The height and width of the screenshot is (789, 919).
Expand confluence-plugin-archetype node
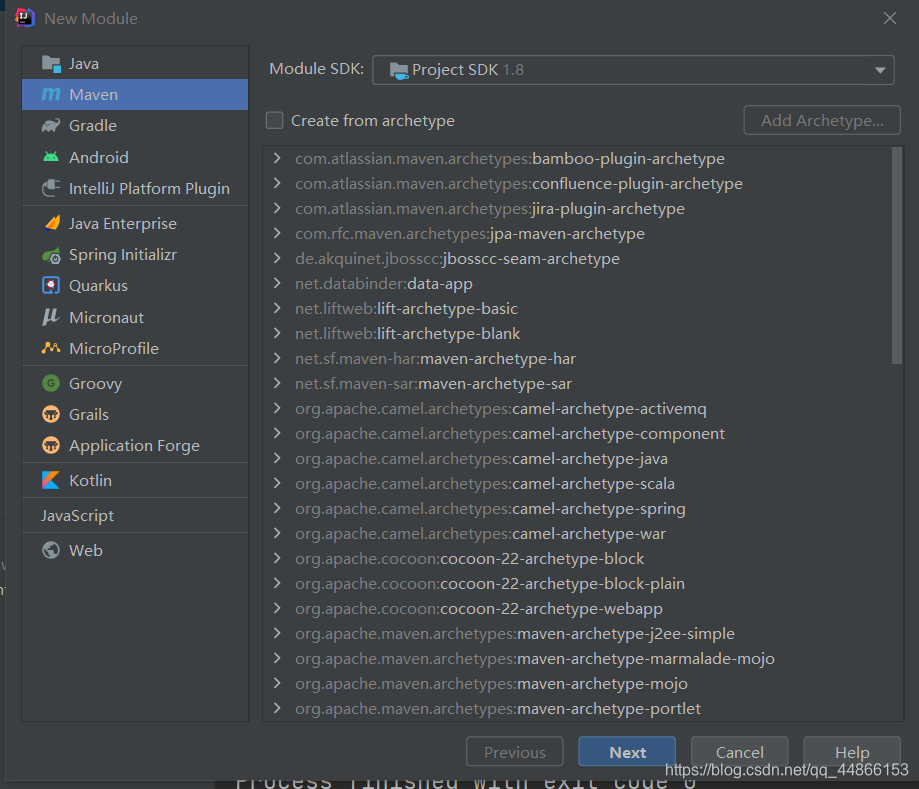click(x=277, y=183)
